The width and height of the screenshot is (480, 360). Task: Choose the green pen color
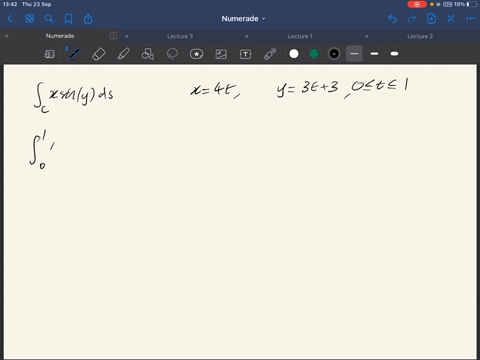(x=314, y=54)
